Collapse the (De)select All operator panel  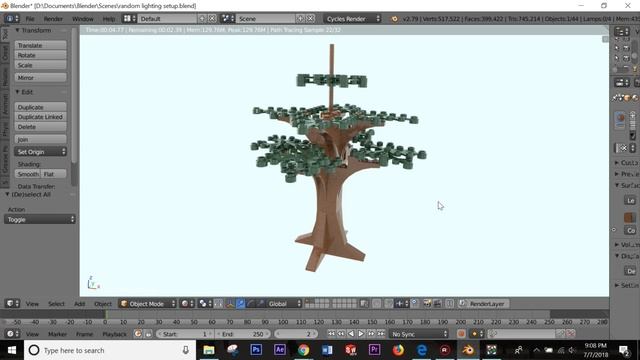(x=7, y=194)
